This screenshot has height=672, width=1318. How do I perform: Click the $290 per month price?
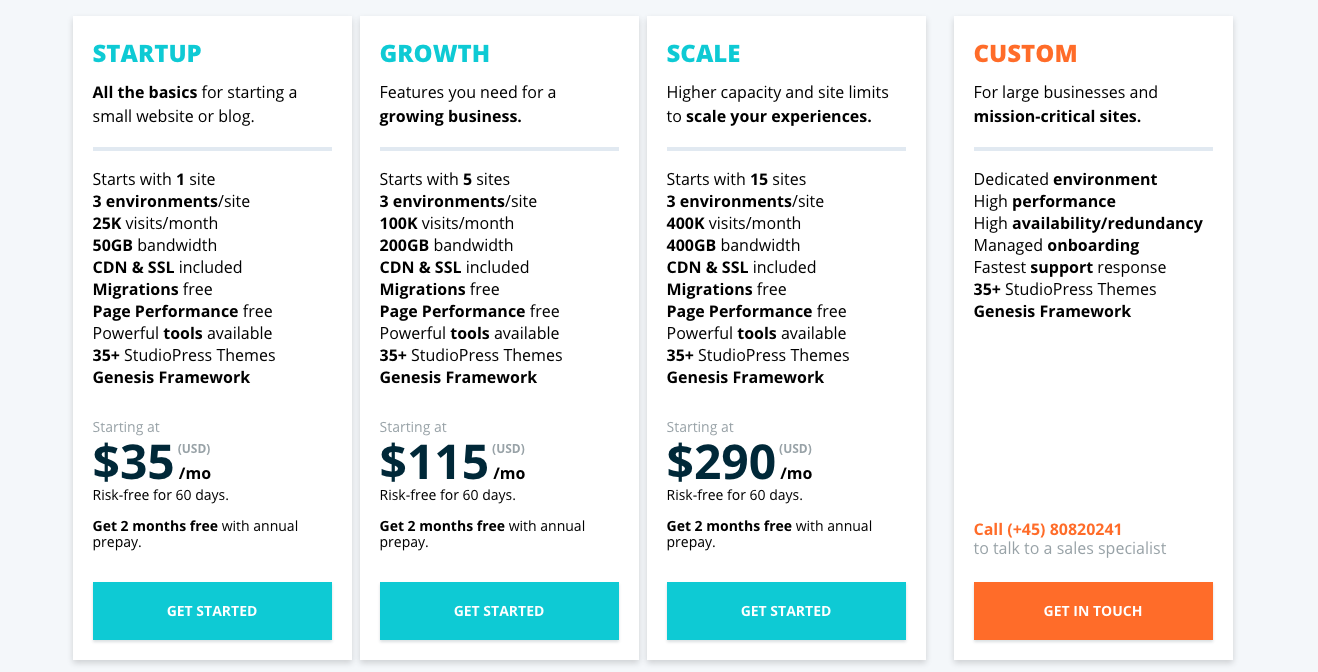point(740,462)
